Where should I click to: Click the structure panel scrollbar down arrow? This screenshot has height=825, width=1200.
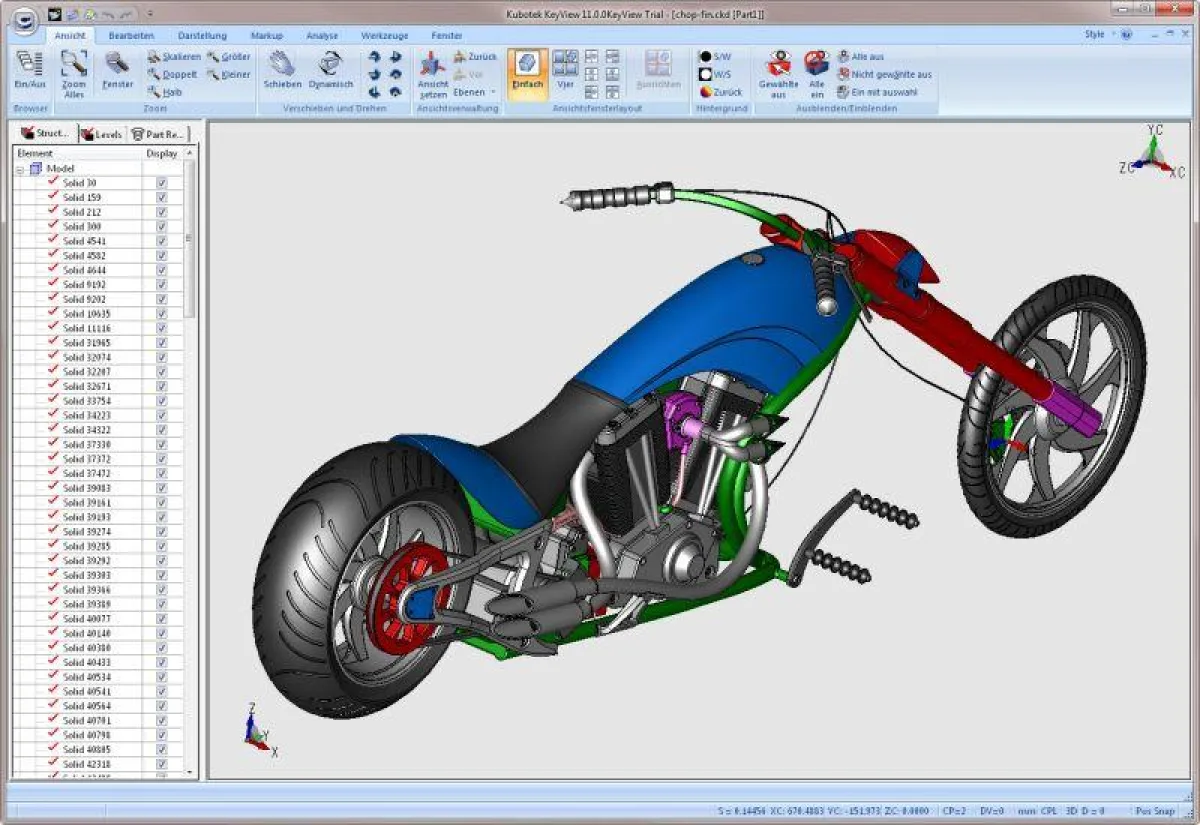coord(190,770)
